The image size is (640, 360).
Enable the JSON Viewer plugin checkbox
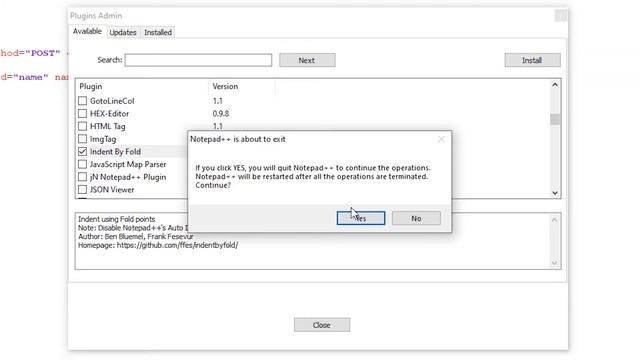(82, 189)
